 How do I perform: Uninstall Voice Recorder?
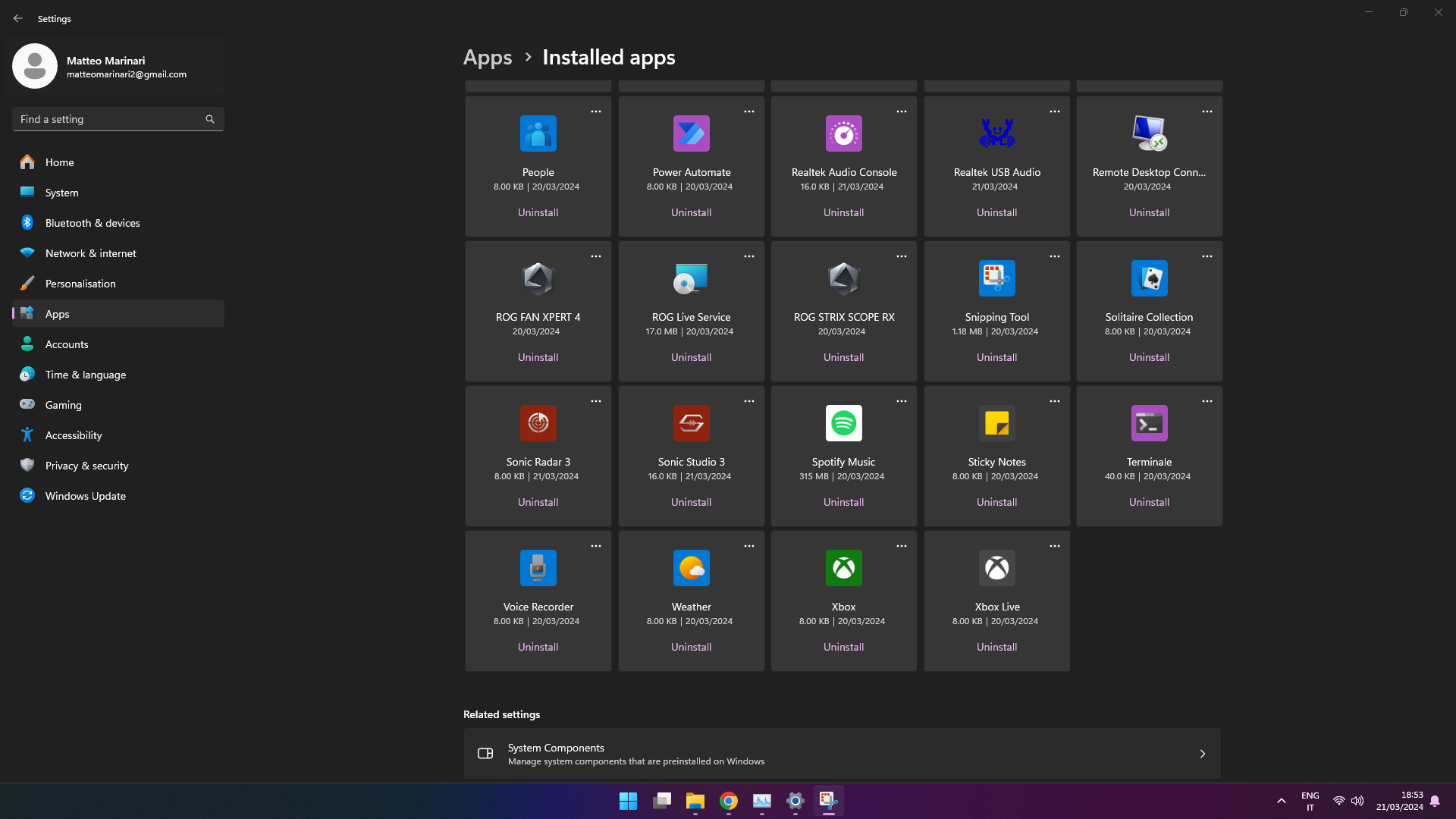(538, 647)
